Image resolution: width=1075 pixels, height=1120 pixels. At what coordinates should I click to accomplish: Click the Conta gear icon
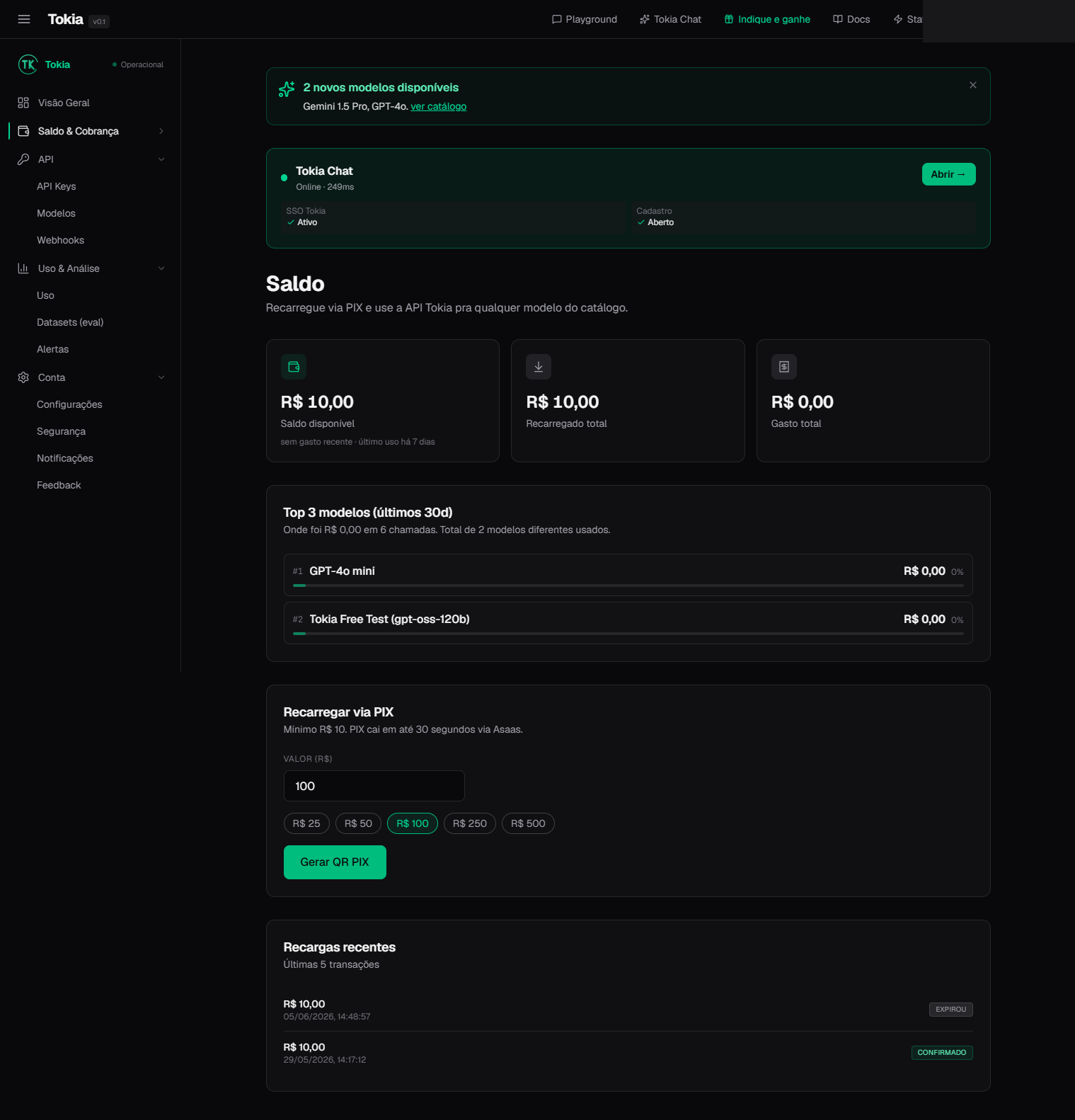(x=23, y=377)
